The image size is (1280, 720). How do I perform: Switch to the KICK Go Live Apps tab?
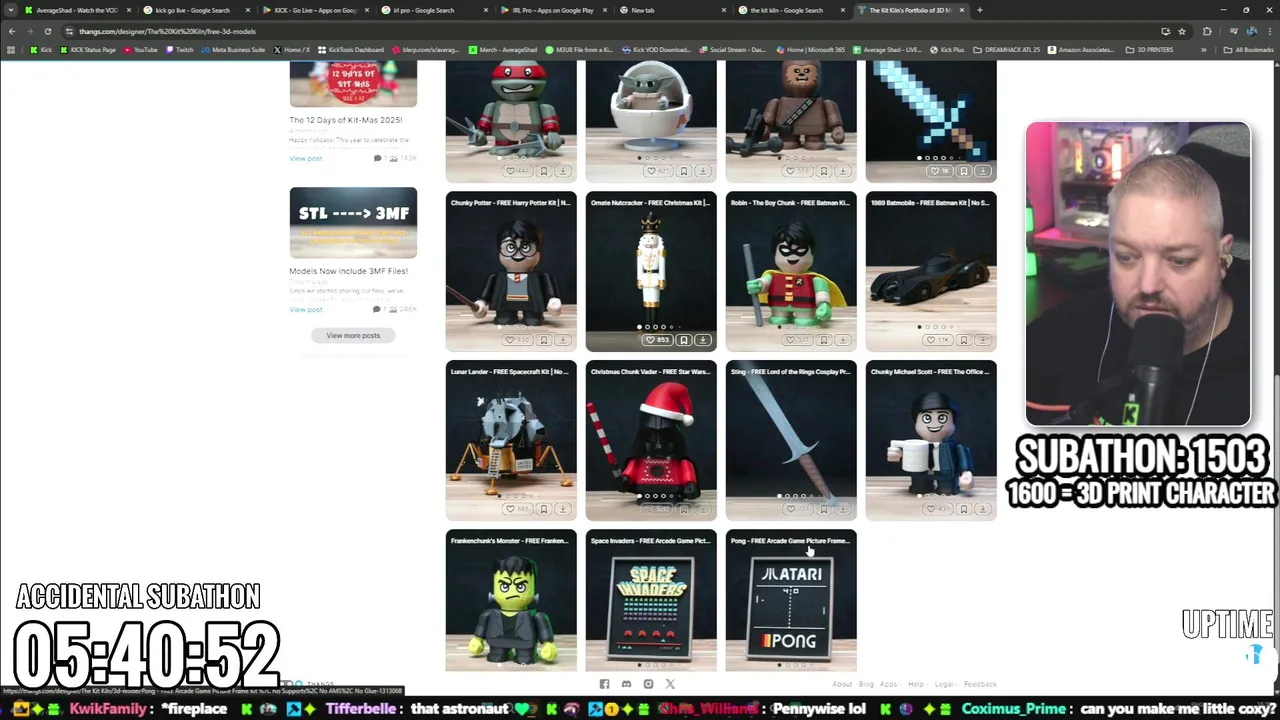click(x=315, y=10)
